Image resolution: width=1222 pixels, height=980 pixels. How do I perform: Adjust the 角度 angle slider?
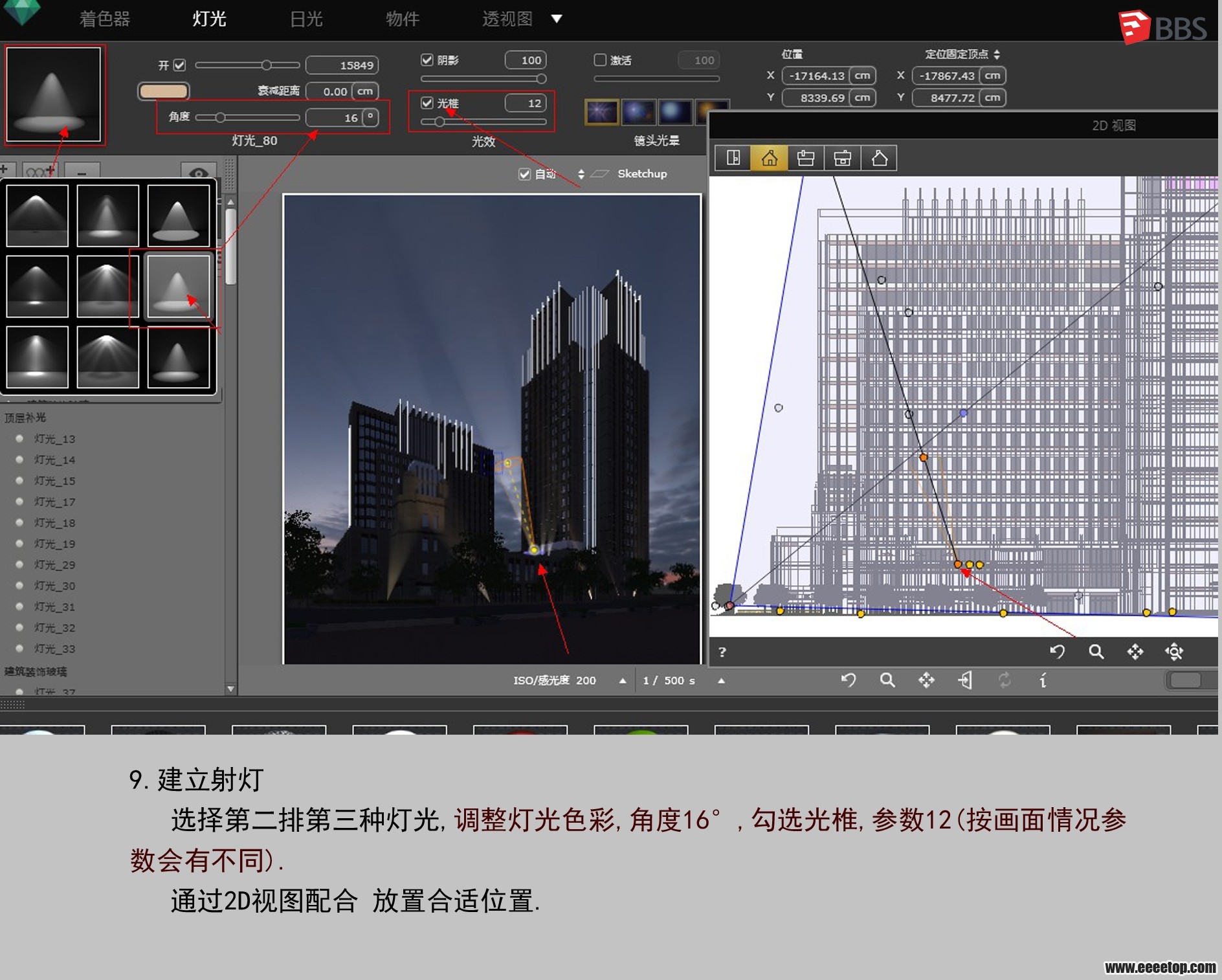point(247,117)
